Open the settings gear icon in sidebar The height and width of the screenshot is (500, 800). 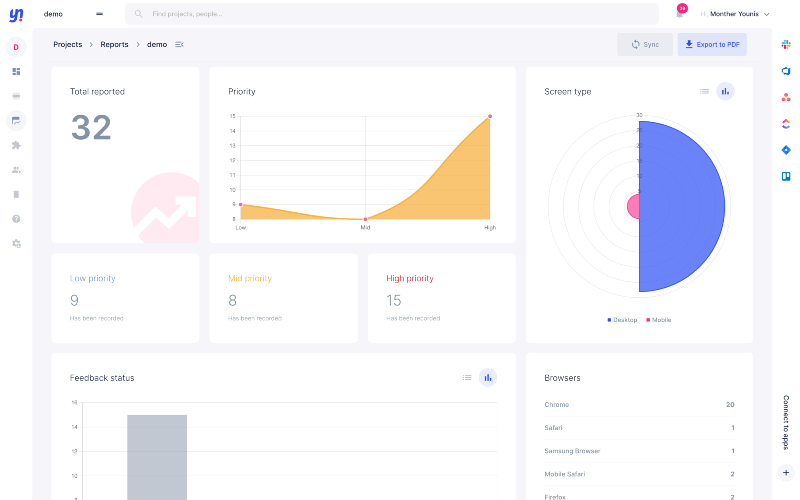pos(16,244)
